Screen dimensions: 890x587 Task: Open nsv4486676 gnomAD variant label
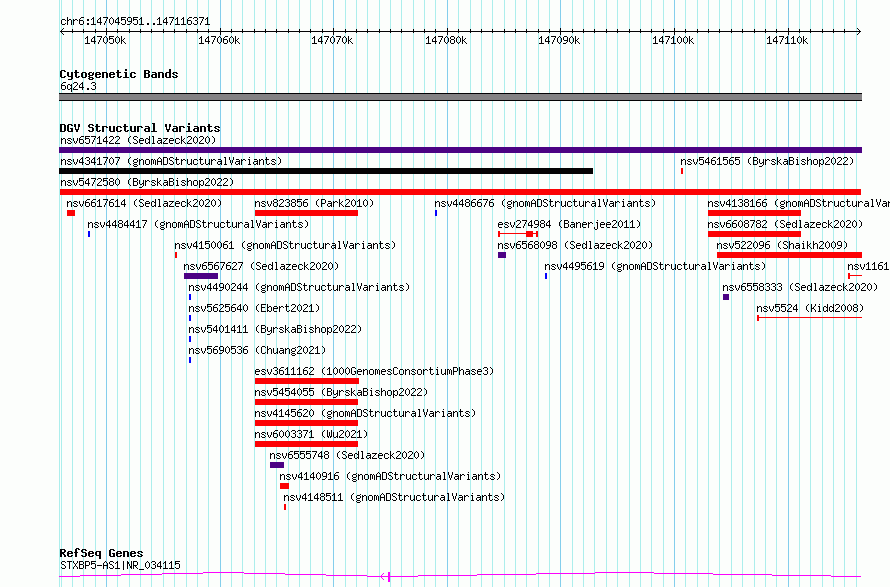pos(545,203)
